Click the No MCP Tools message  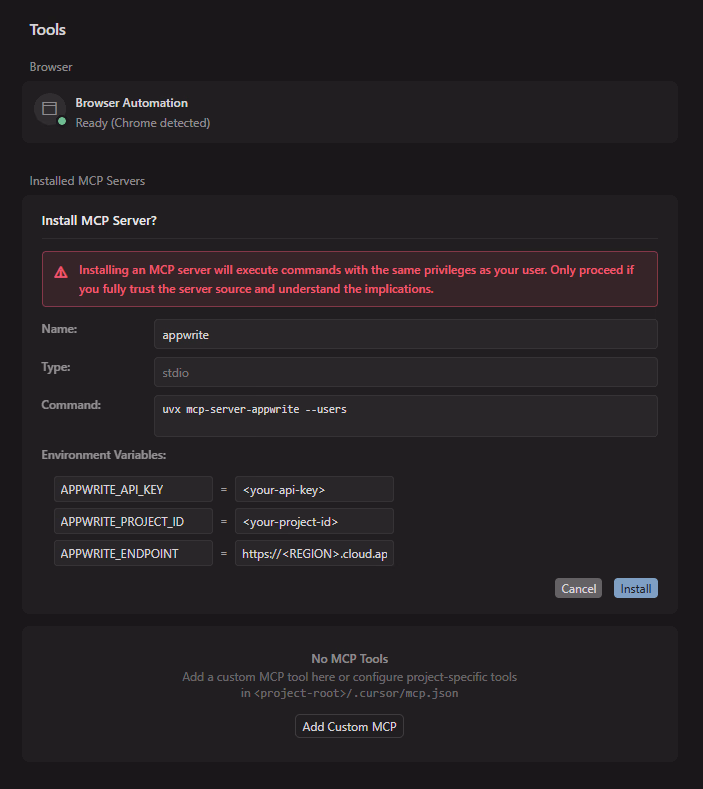(x=350, y=659)
